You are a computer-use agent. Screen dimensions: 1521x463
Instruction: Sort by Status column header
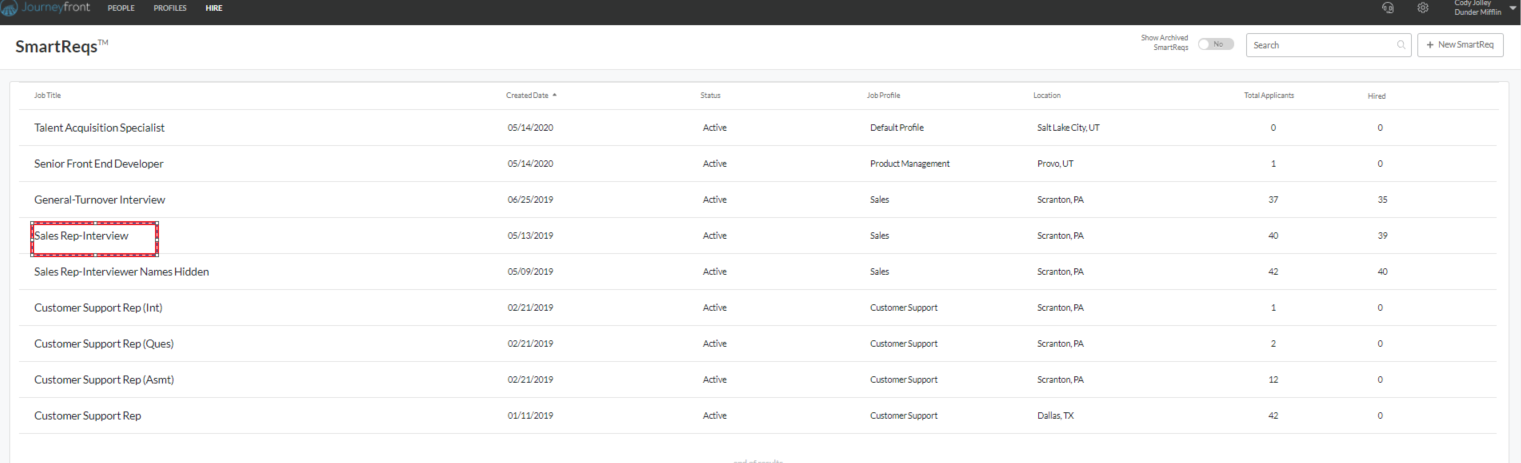[x=710, y=96]
